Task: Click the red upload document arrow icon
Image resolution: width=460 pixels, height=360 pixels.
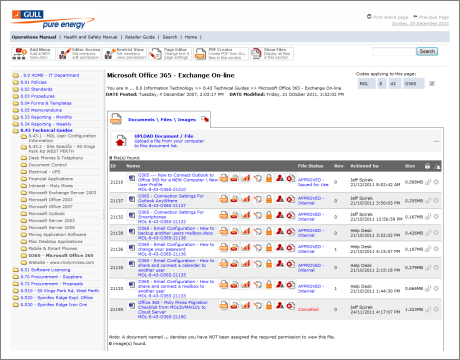Action: tap(120, 141)
